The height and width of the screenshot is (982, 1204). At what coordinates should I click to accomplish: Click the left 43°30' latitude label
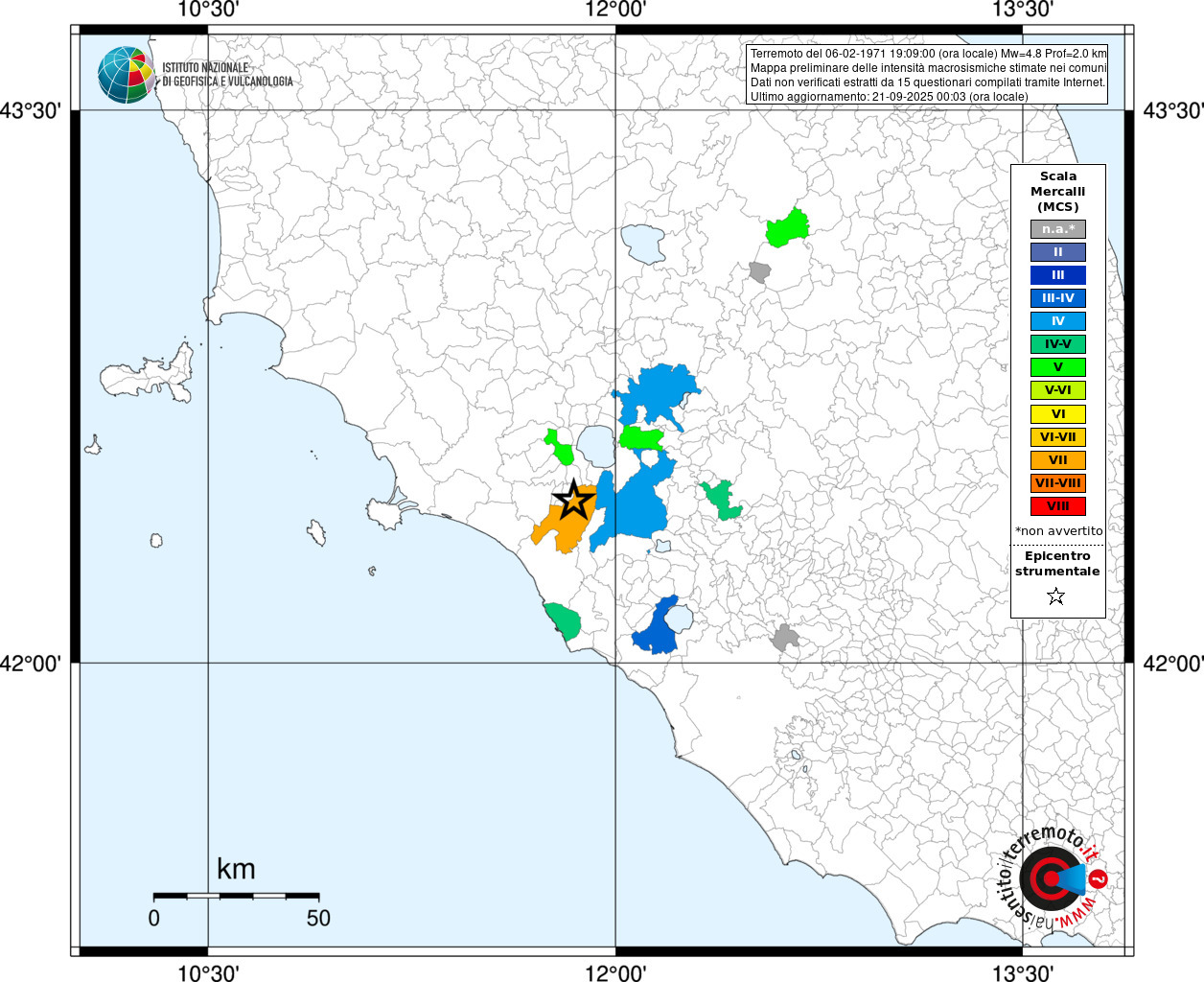pos(30,111)
